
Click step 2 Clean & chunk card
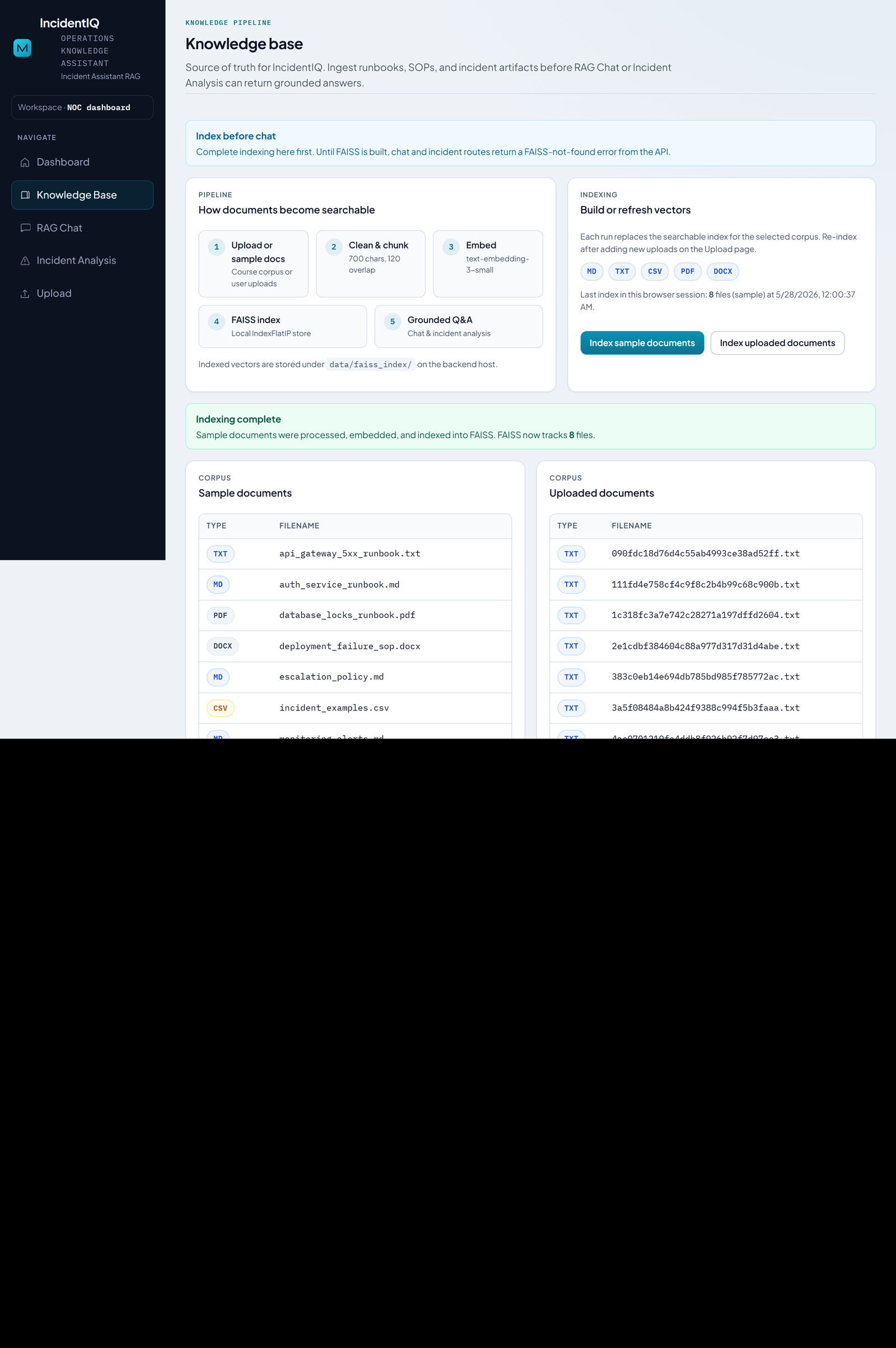click(370, 264)
